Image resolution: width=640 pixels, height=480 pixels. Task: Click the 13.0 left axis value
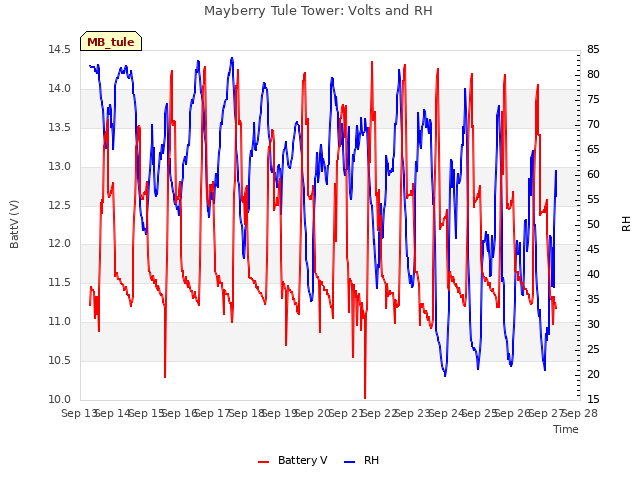coord(60,167)
